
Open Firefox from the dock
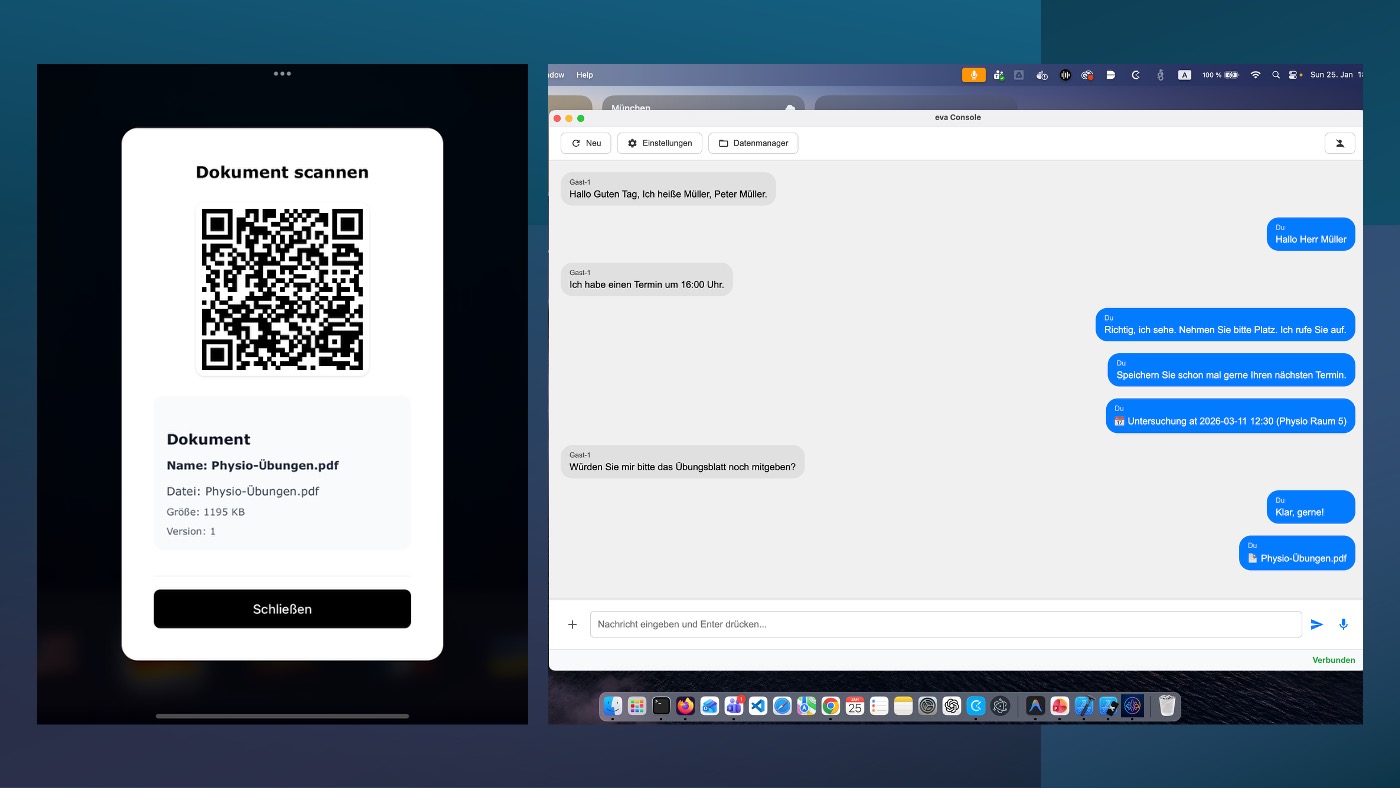pyautogui.click(x=685, y=706)
